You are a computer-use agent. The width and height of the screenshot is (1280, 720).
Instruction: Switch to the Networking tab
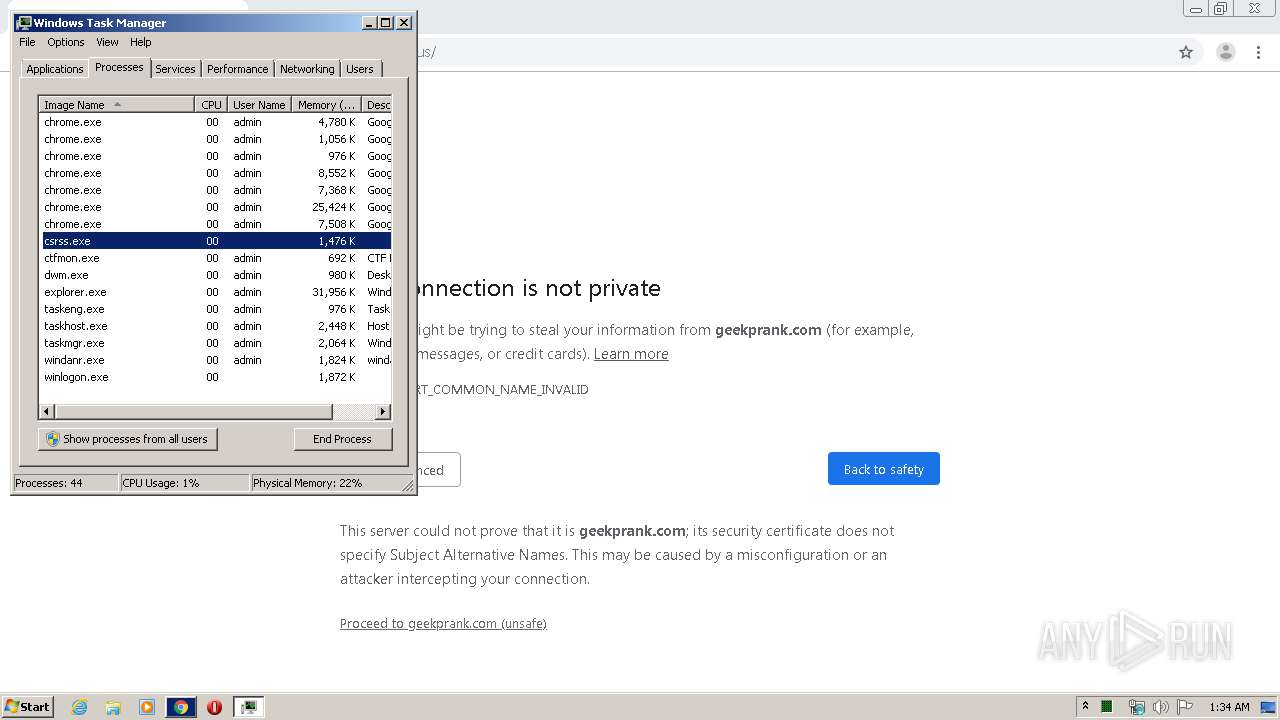pyautogui.click(x=307, y=69)
